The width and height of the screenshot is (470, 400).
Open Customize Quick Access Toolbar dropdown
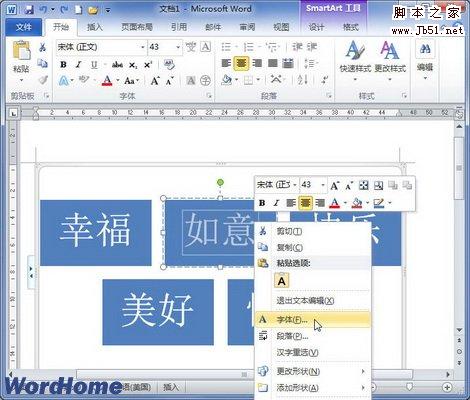point(108,10)
